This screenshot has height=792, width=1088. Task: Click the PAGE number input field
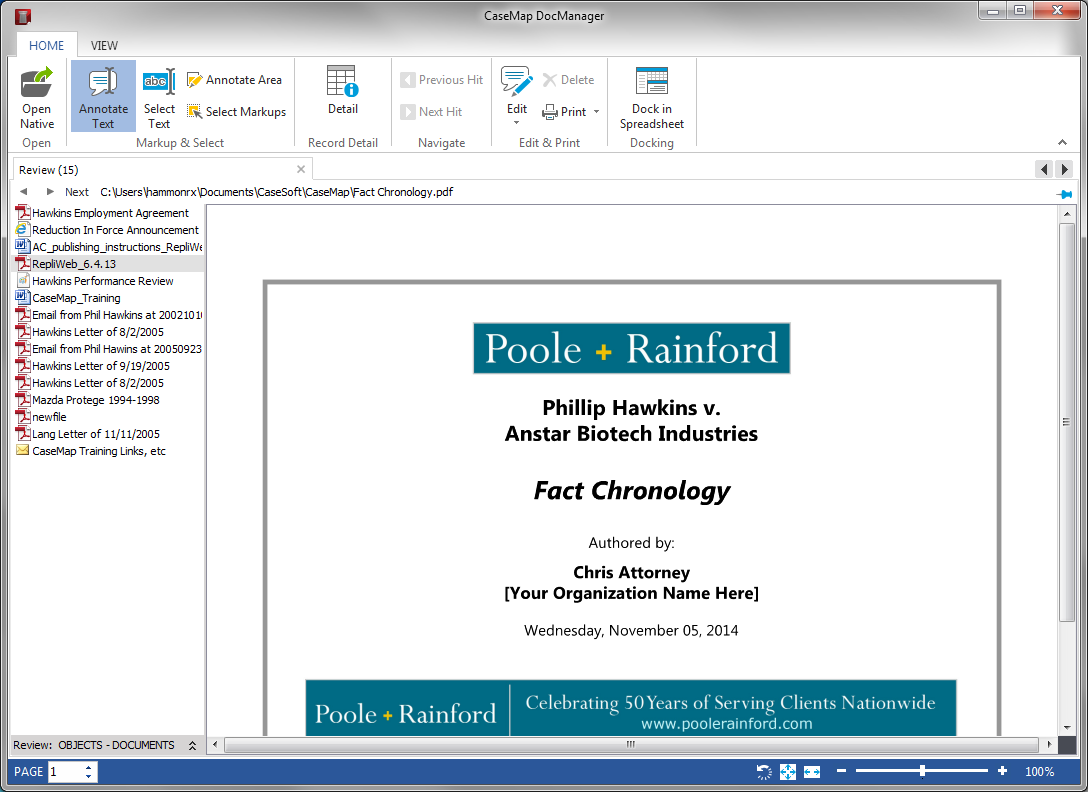(x=66, y=772)
